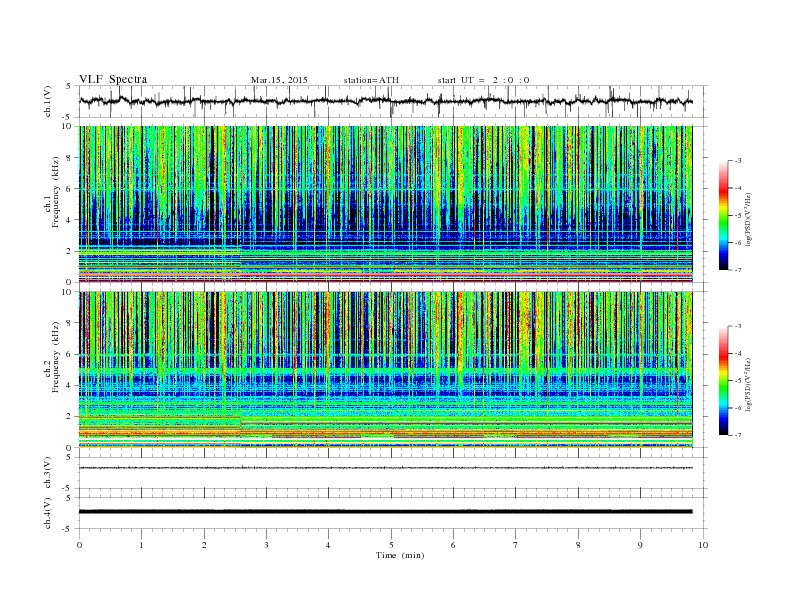This screenshot has height=612, width=792.
Task: Click the time axis tick label '5'
Action: pos(391,545)
